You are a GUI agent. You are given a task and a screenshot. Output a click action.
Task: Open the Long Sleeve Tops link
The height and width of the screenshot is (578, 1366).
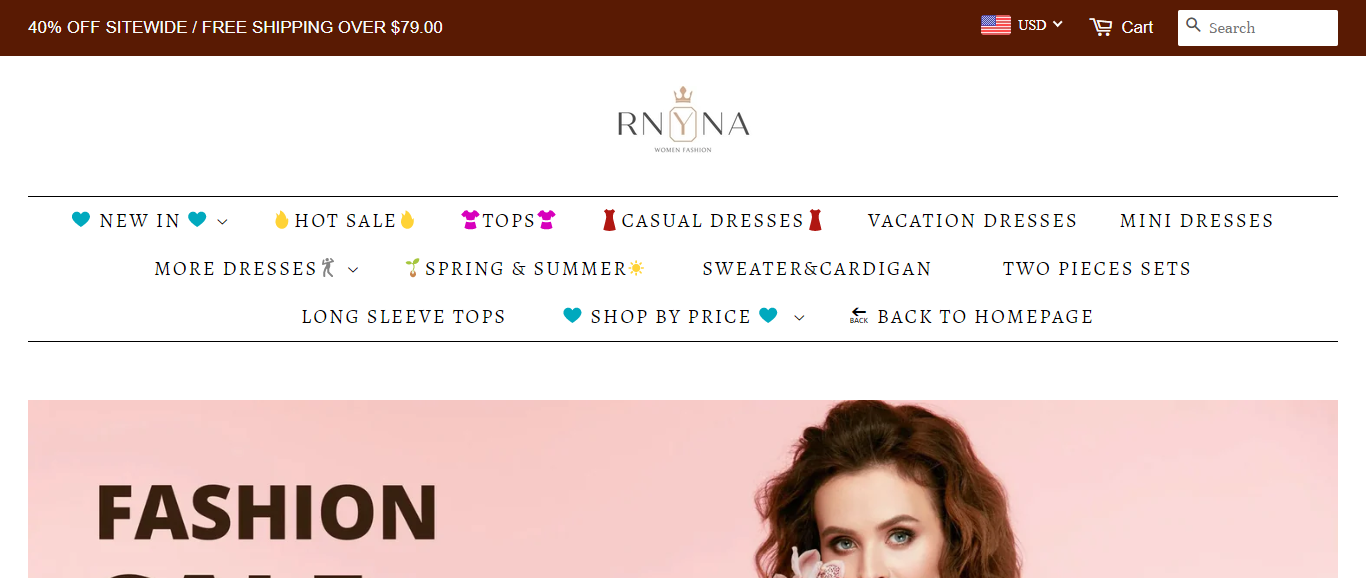click(404, 317)
